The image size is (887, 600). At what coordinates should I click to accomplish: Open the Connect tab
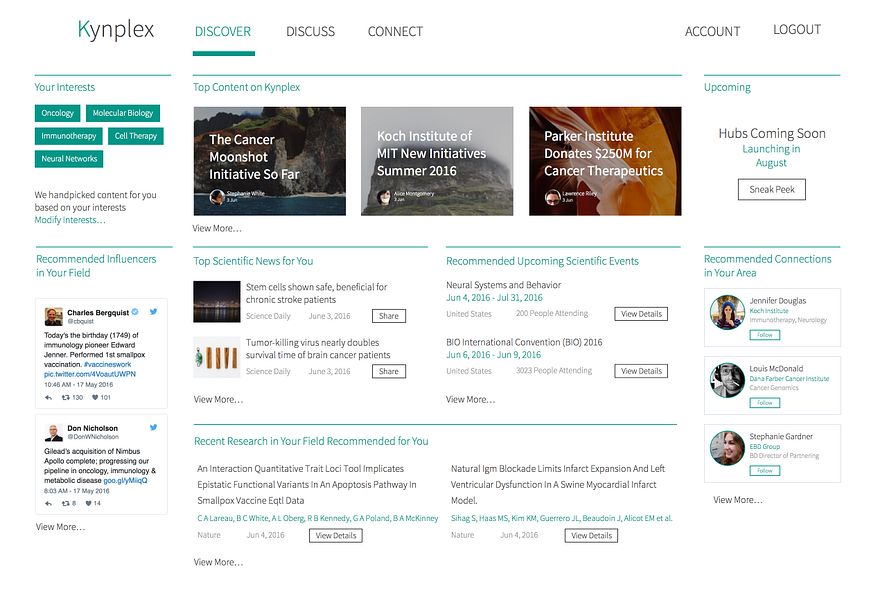click(395, 32)
